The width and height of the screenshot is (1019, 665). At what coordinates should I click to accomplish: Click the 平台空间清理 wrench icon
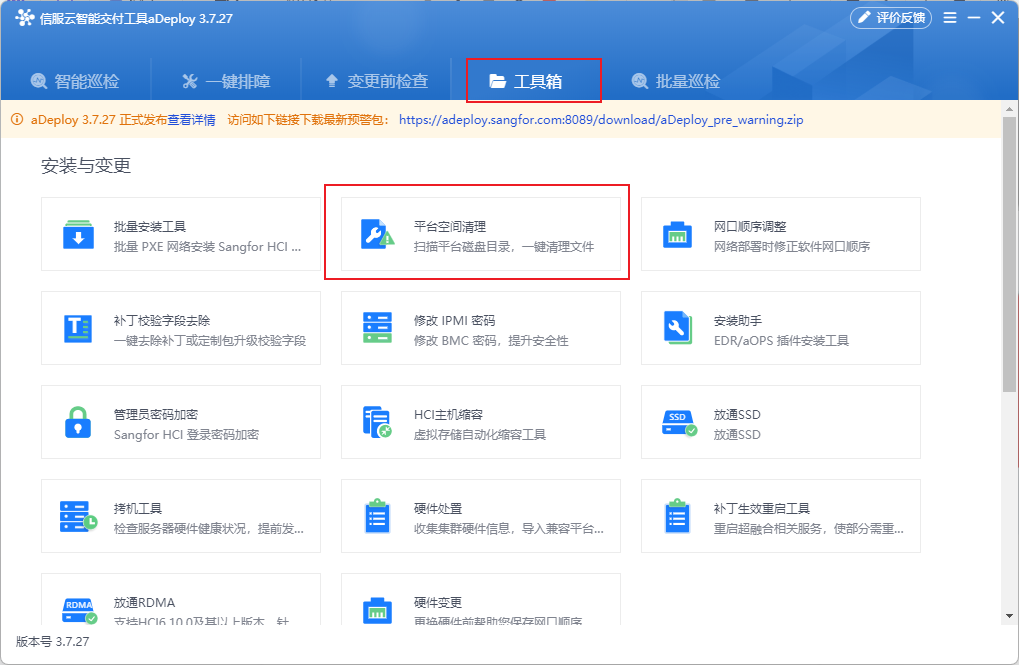378,235
